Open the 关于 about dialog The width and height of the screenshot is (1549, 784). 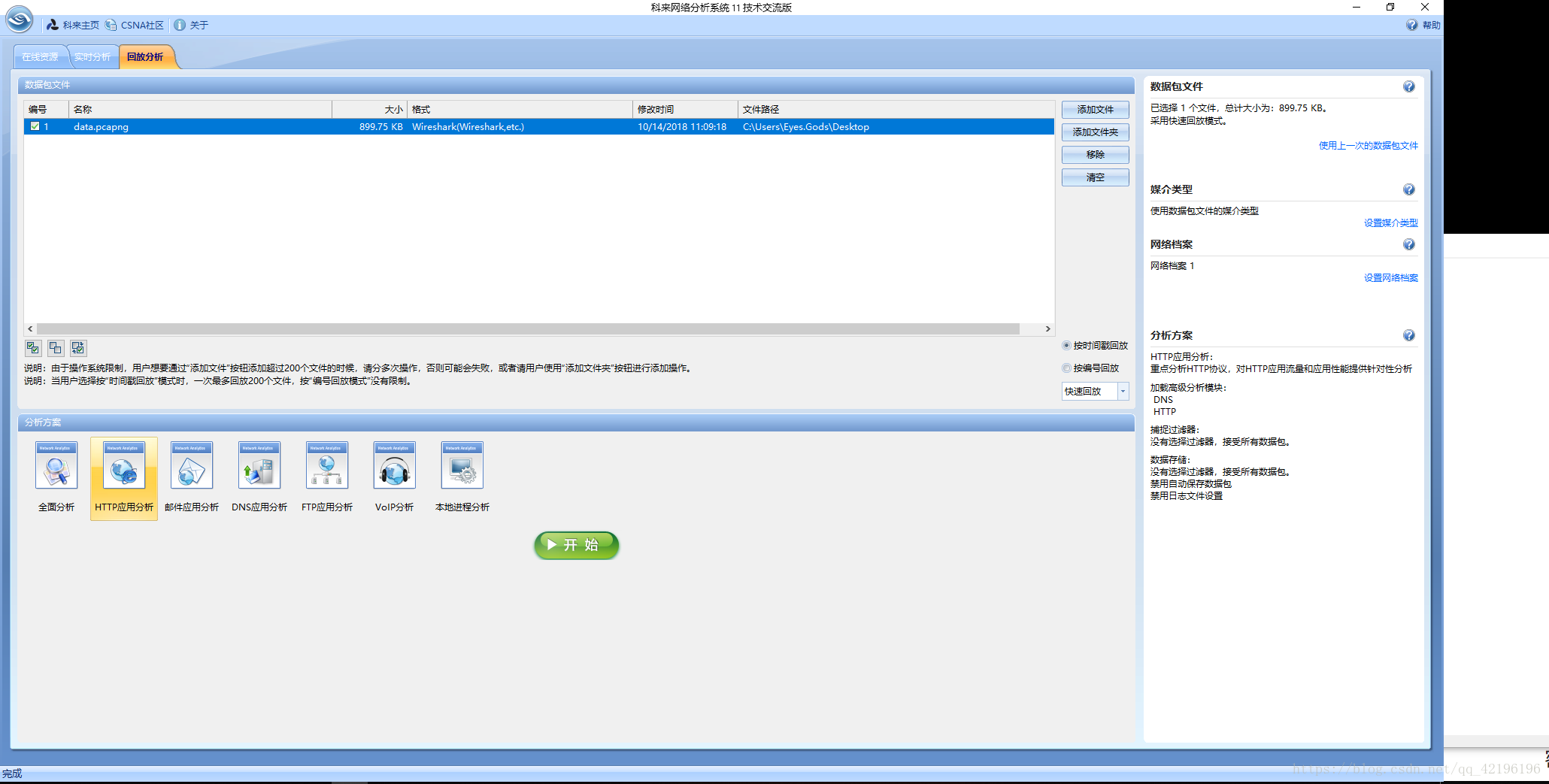tap(191, 25)
